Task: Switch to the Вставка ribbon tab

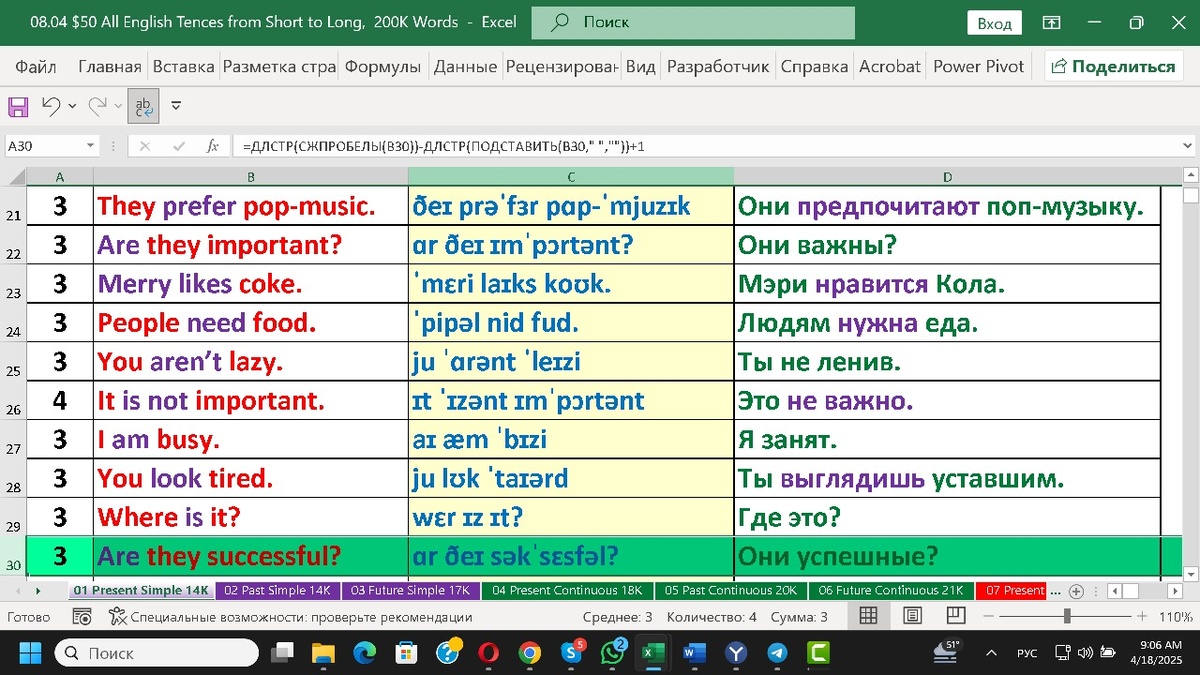Action: tap(183, 67)
